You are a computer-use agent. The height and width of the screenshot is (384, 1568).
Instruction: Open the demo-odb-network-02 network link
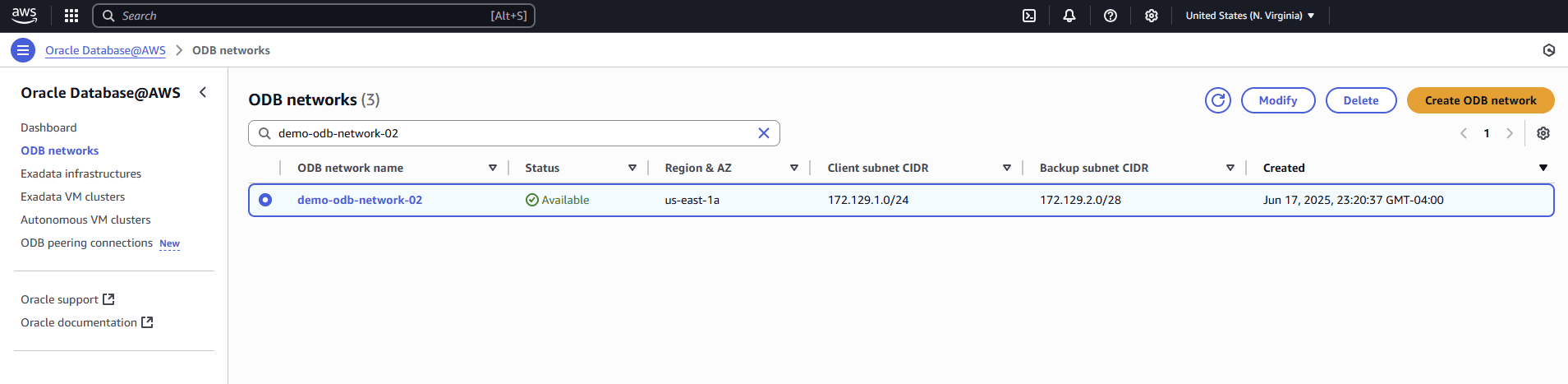pos(360,200)
